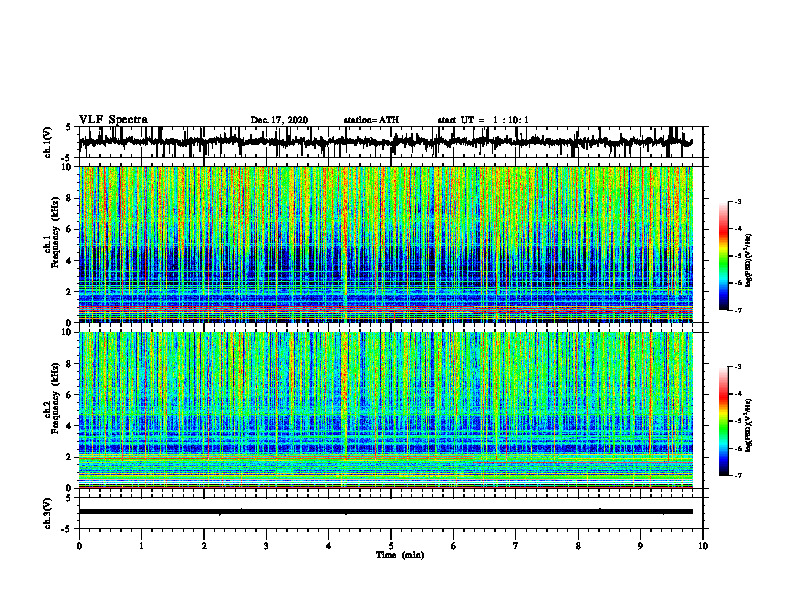This screenshot has width=792, height=612.
Task: Click the ch.2 "Frequency (kHz)" axis label
Action: pos(55,398)
